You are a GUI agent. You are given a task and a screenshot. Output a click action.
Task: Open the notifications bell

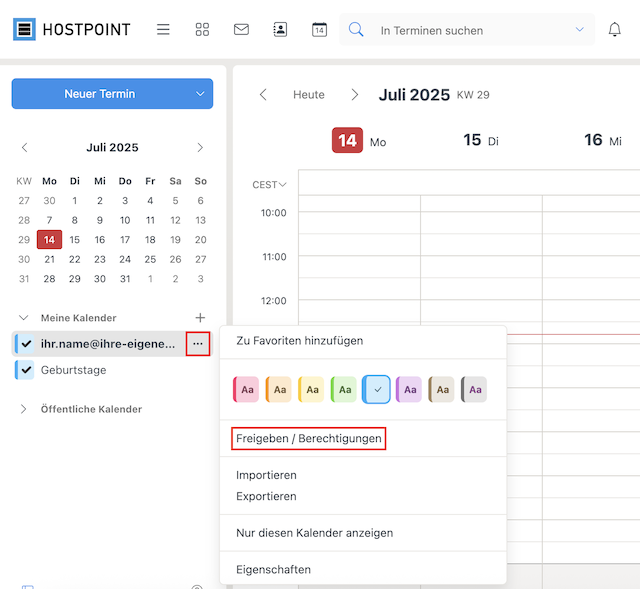tap(615, 29)
